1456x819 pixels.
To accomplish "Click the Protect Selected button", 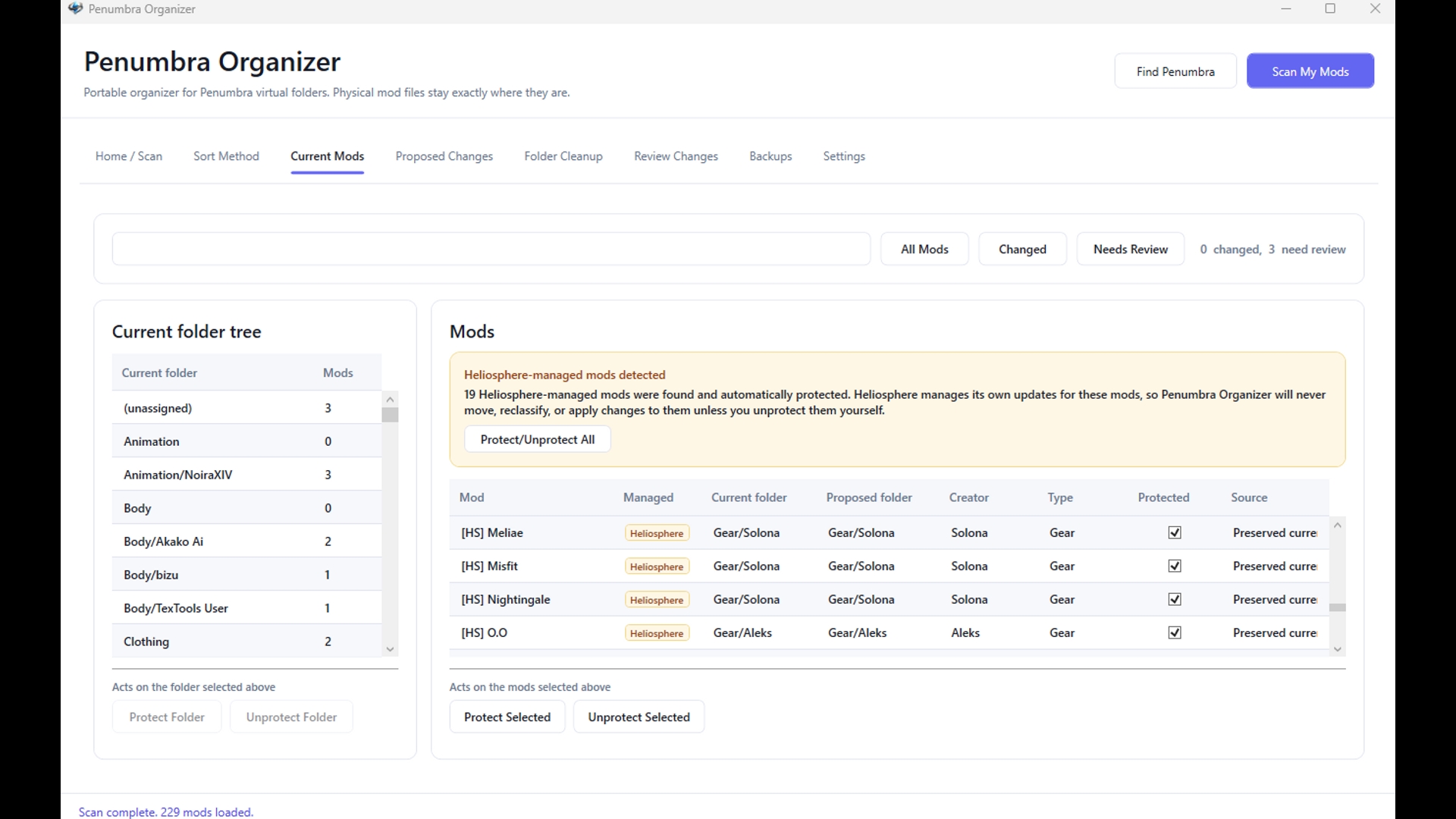I will tap(507, 717).
